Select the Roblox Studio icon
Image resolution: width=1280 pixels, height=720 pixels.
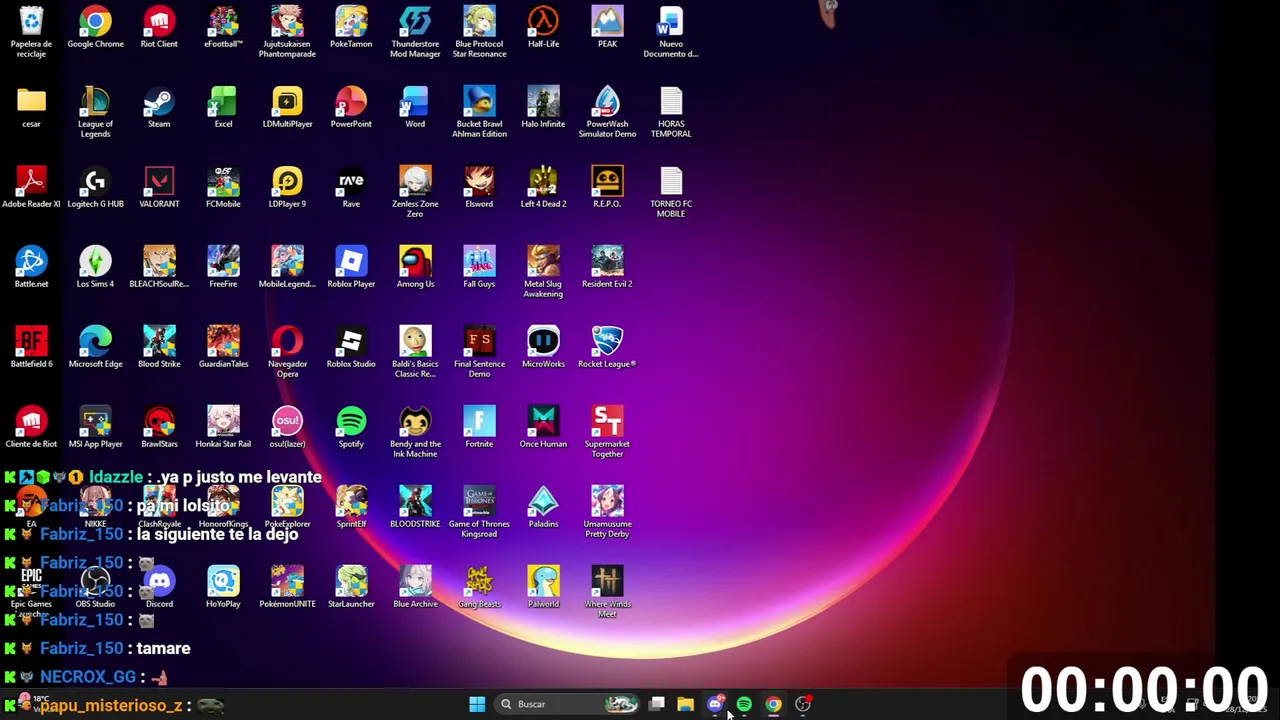click(351, 348)
